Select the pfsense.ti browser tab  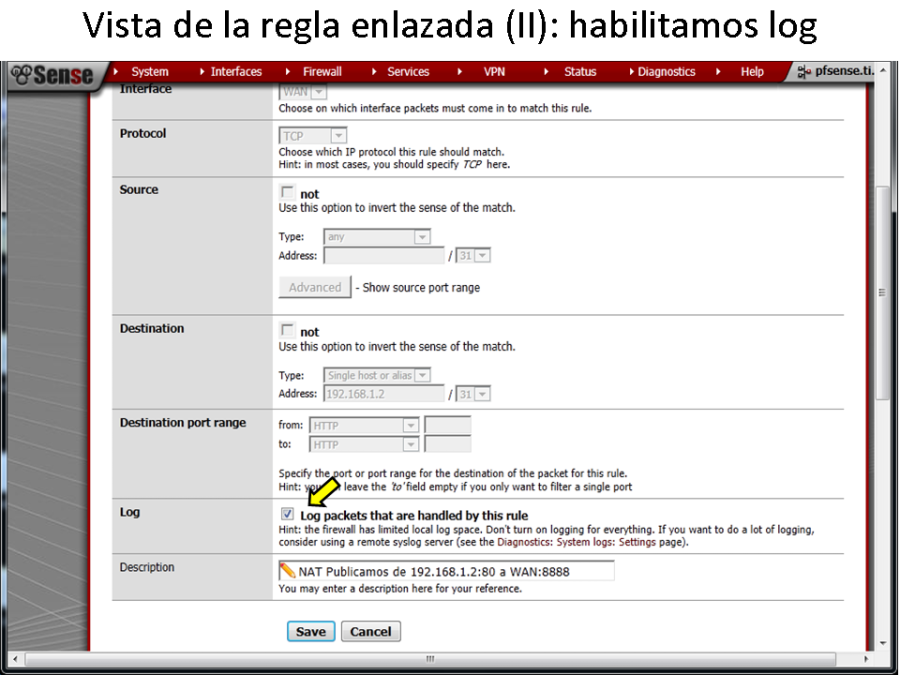tap(845, 71)
